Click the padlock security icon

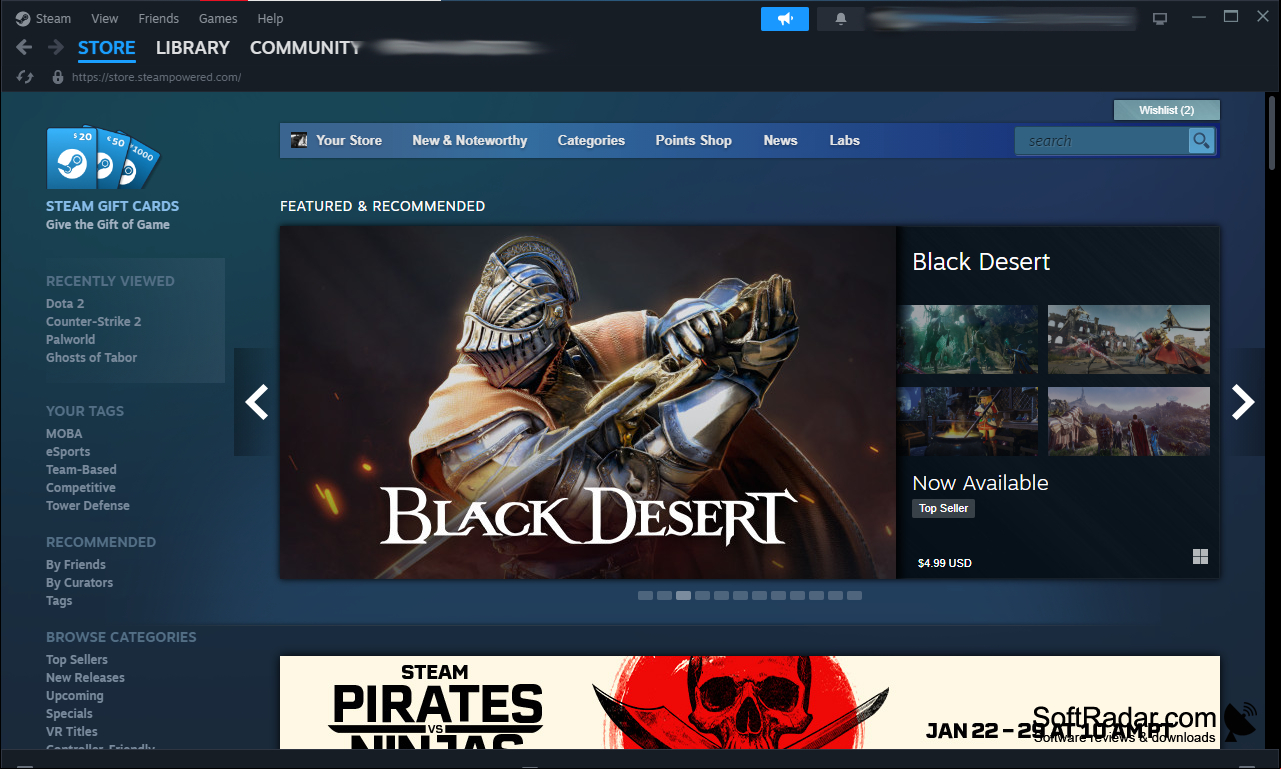[58, 77]
